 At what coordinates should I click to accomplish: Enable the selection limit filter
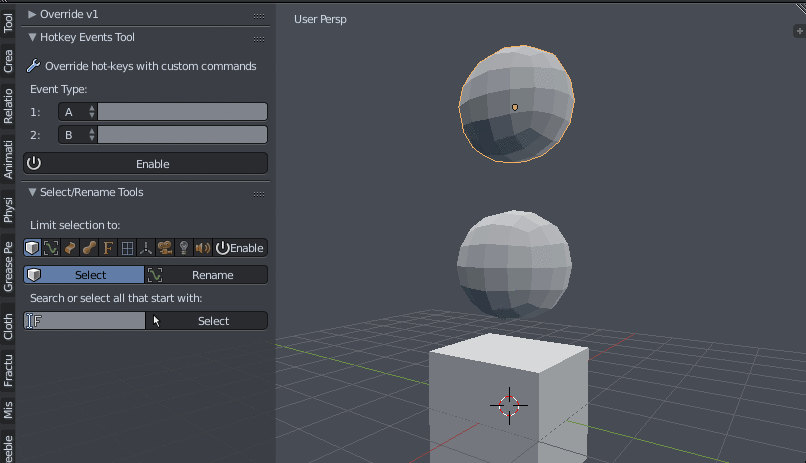click(x=240, y=248)
